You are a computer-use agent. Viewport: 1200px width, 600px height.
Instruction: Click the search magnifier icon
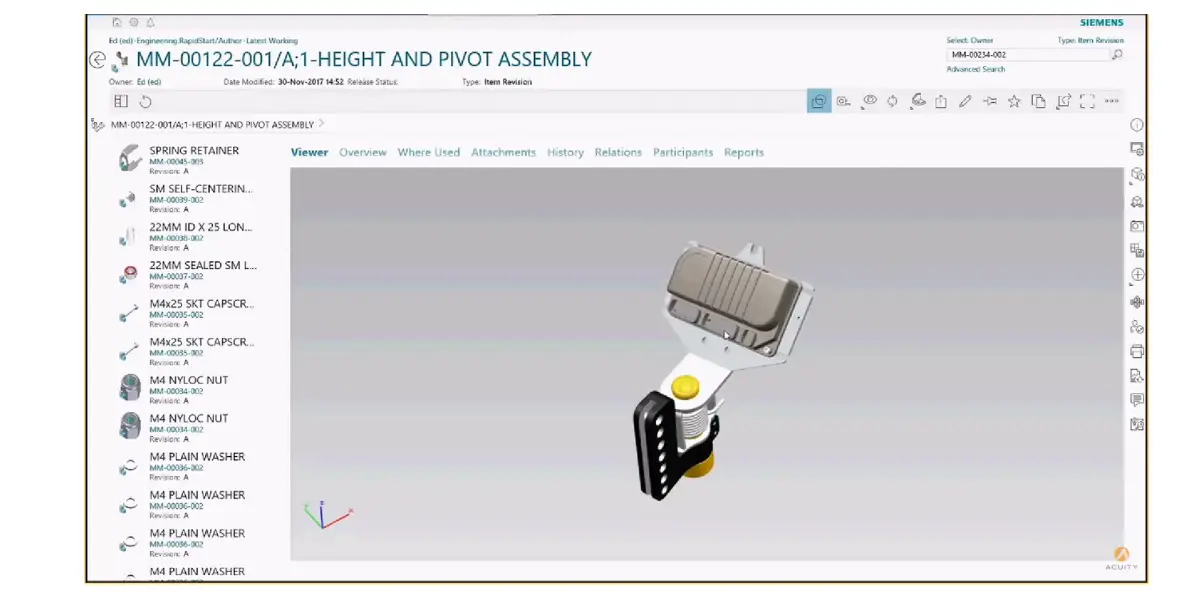1117,55
